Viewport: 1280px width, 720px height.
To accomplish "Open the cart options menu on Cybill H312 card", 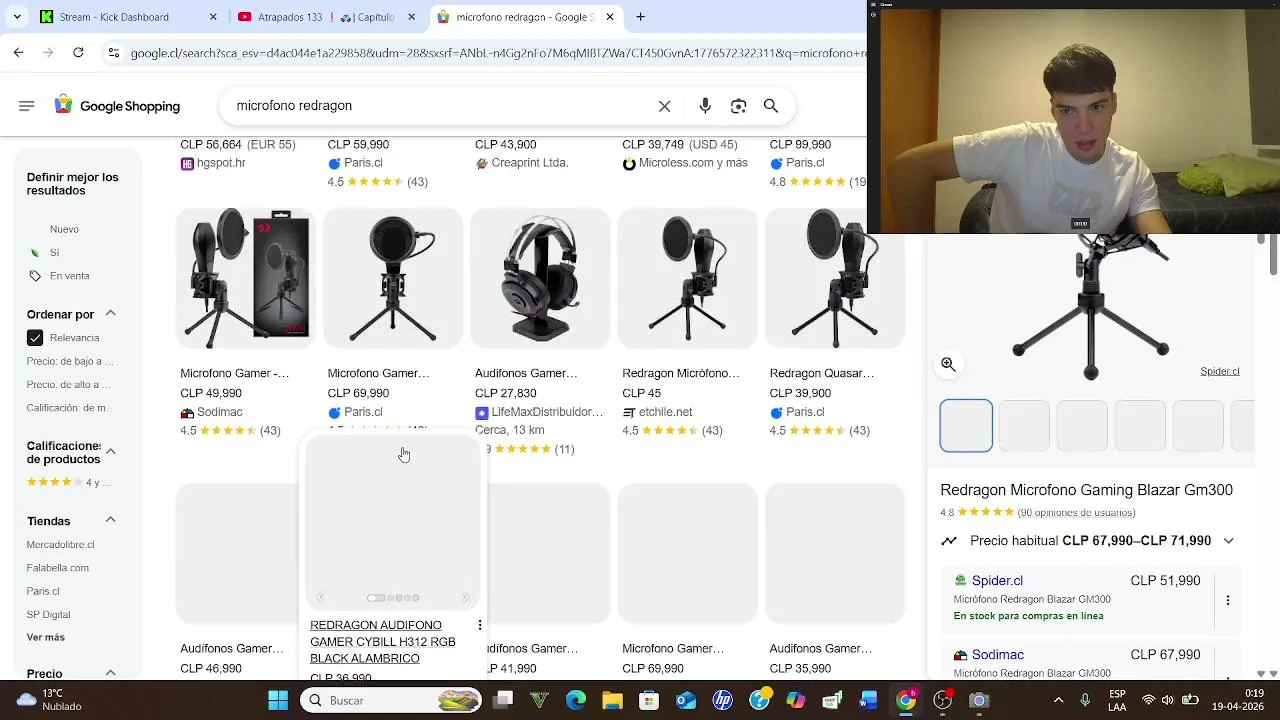I will click(480, 625).
